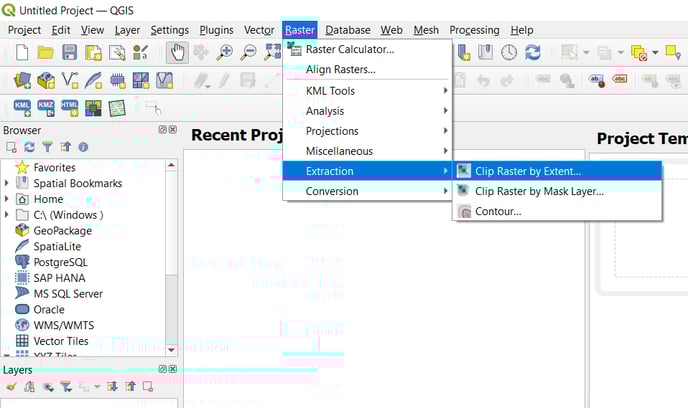Float the Layers panel with undock icon

(x=162, y=369)
